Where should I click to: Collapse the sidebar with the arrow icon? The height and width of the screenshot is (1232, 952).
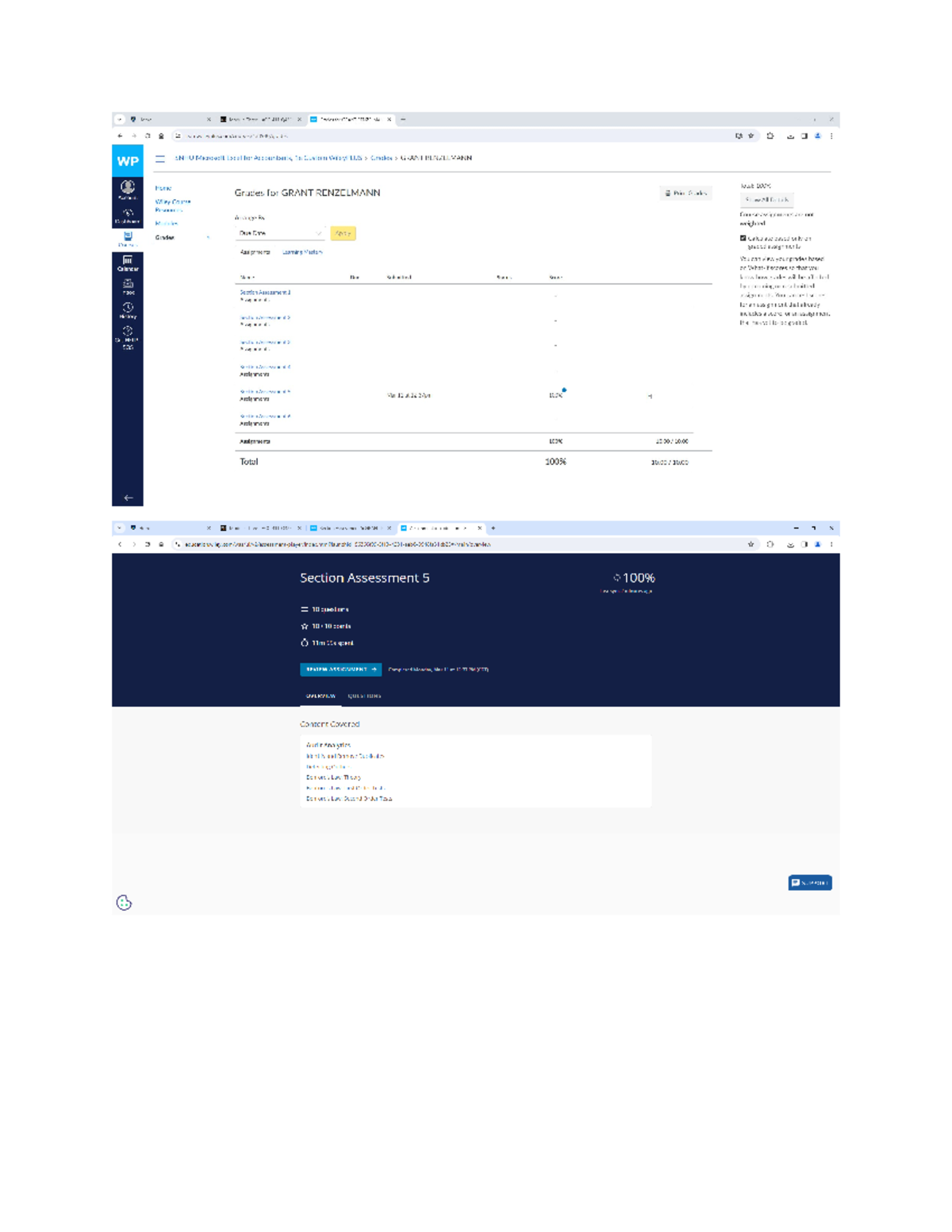(x=128, y=497)
